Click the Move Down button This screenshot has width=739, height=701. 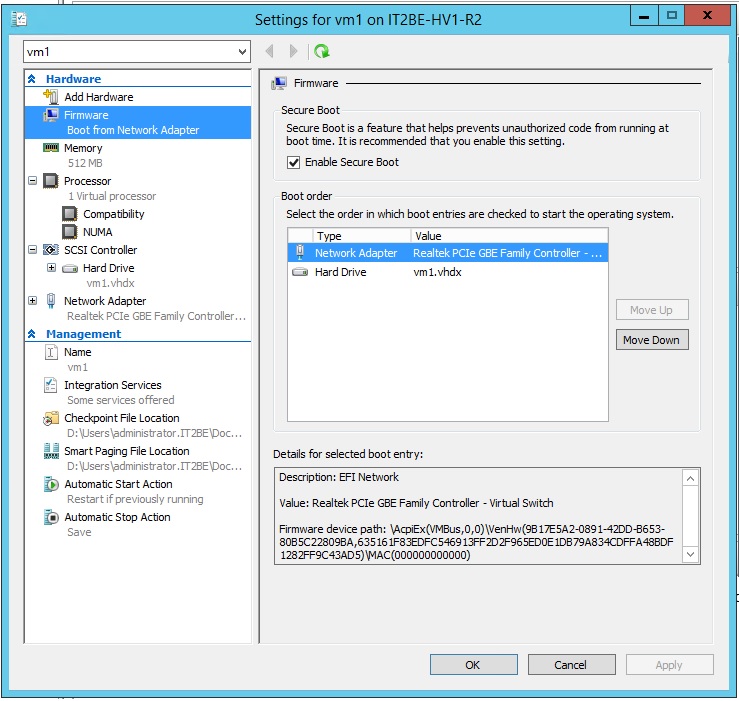(x=652, y=340)
